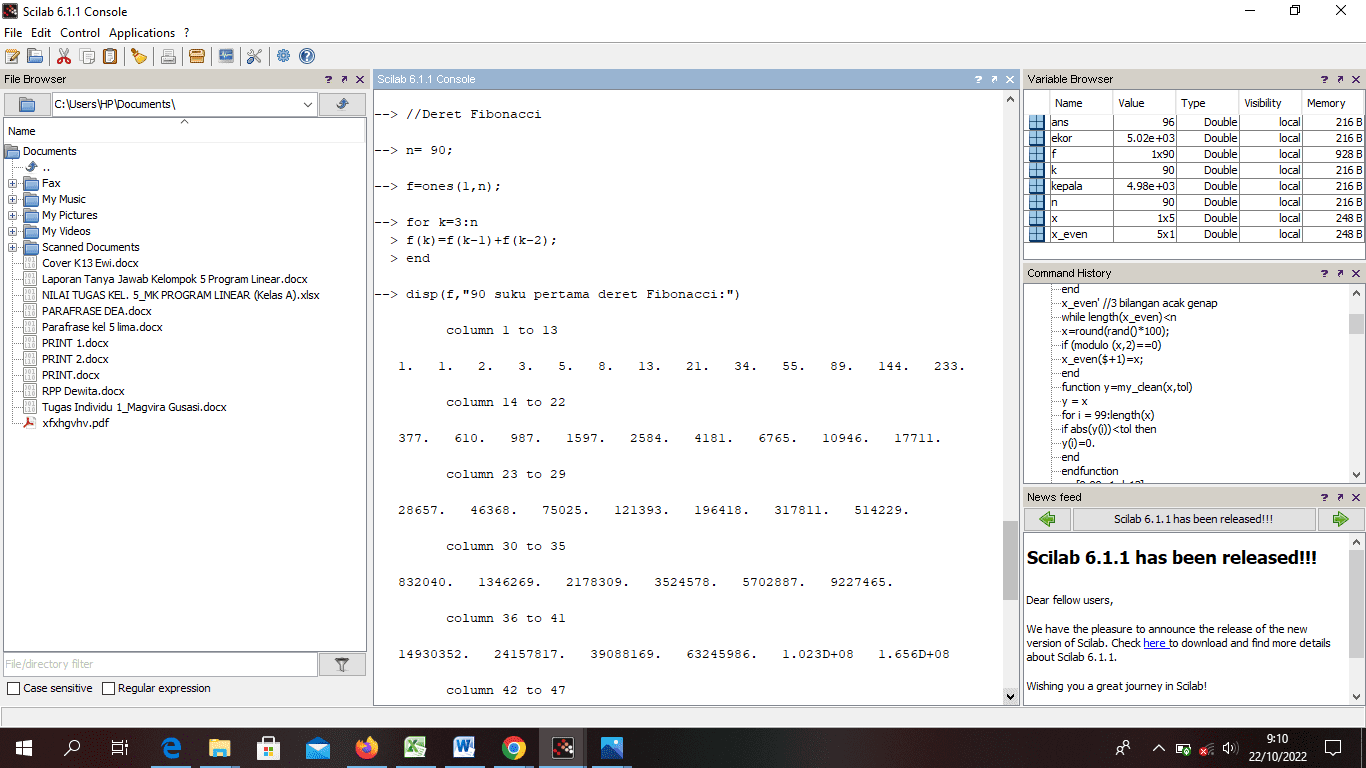Screen dimensions: 1366x768
Task: Undock the Scilab Console panel
Action: pyautogui.click(x=995, y=79)
